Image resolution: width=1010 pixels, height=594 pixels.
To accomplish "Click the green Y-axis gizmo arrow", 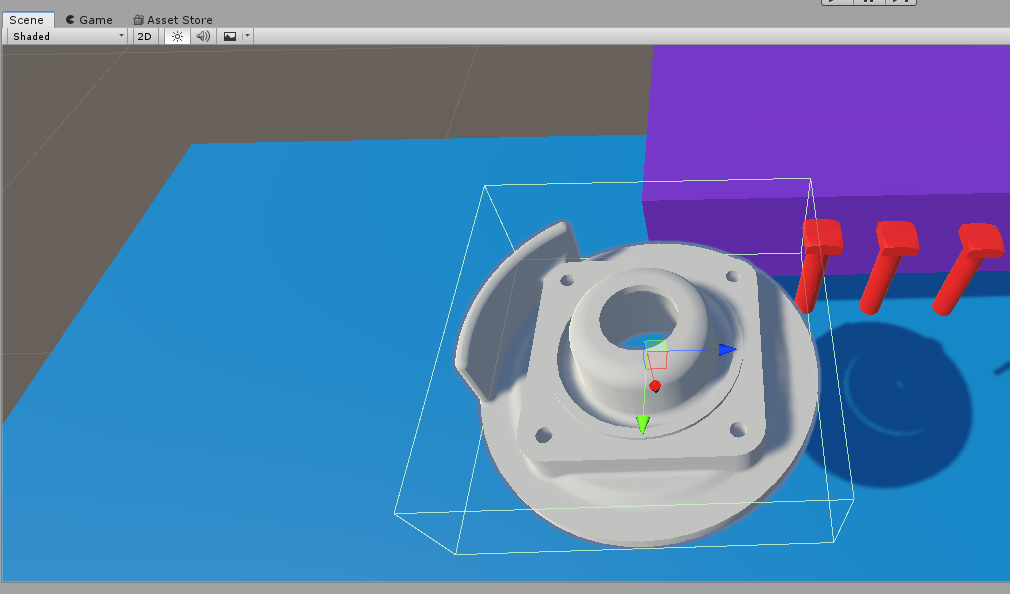I will click(644, 424).
